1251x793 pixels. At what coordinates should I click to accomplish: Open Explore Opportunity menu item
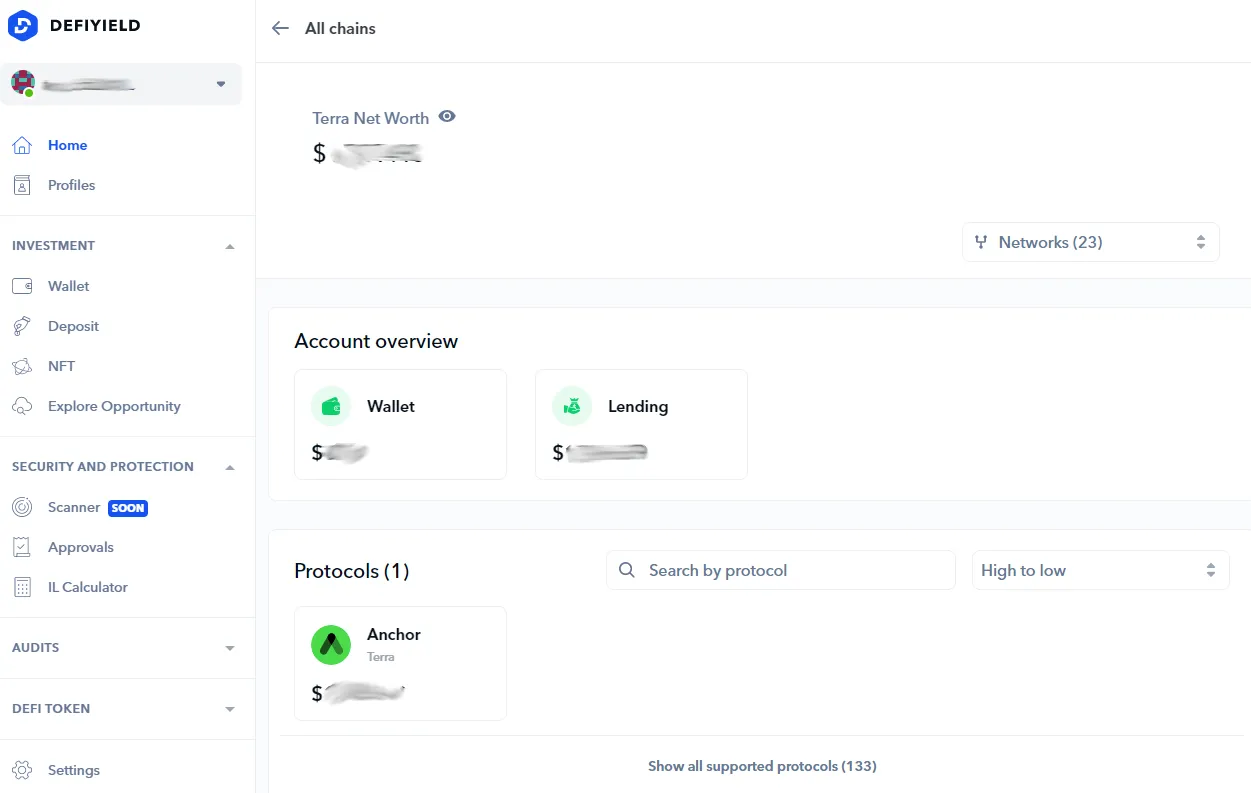click(x=114, y=406)
